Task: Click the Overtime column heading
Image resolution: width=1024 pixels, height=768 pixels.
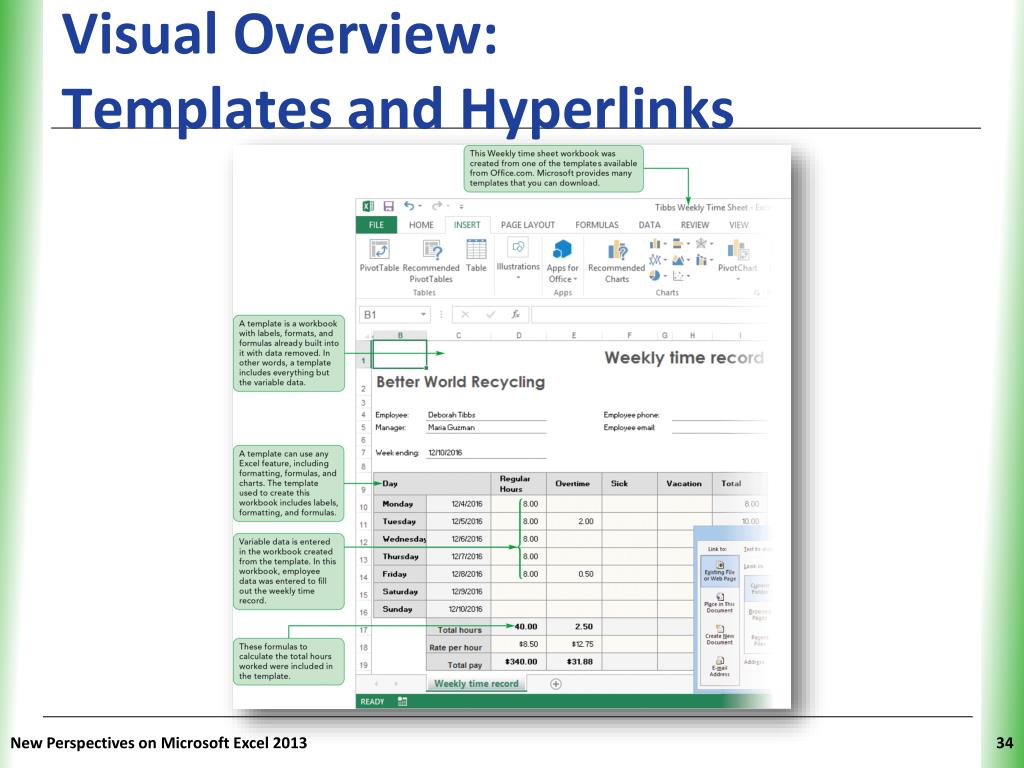Action: tap(573, 484)
